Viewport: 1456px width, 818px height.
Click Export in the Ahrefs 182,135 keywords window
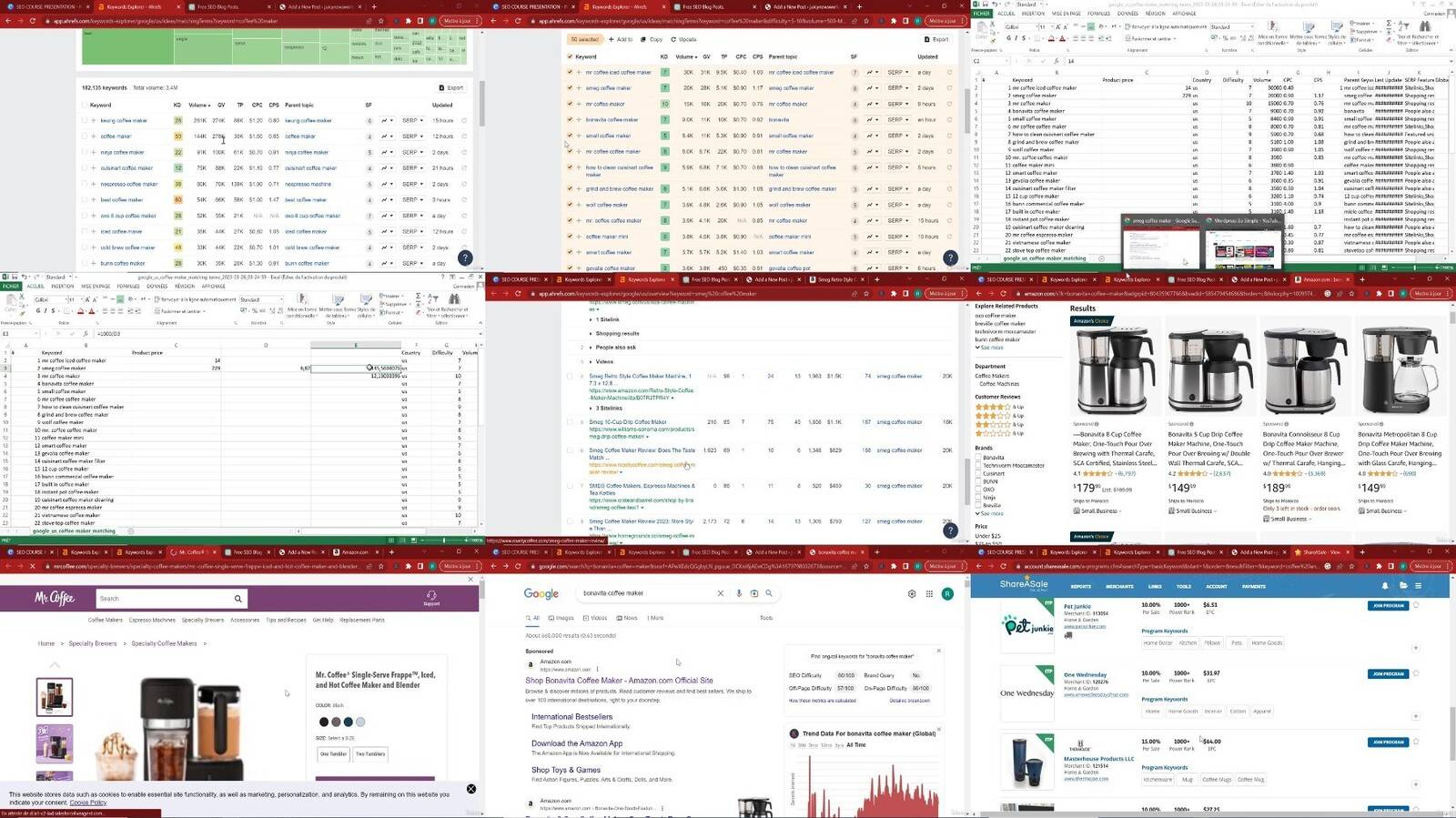pos(451,88)
